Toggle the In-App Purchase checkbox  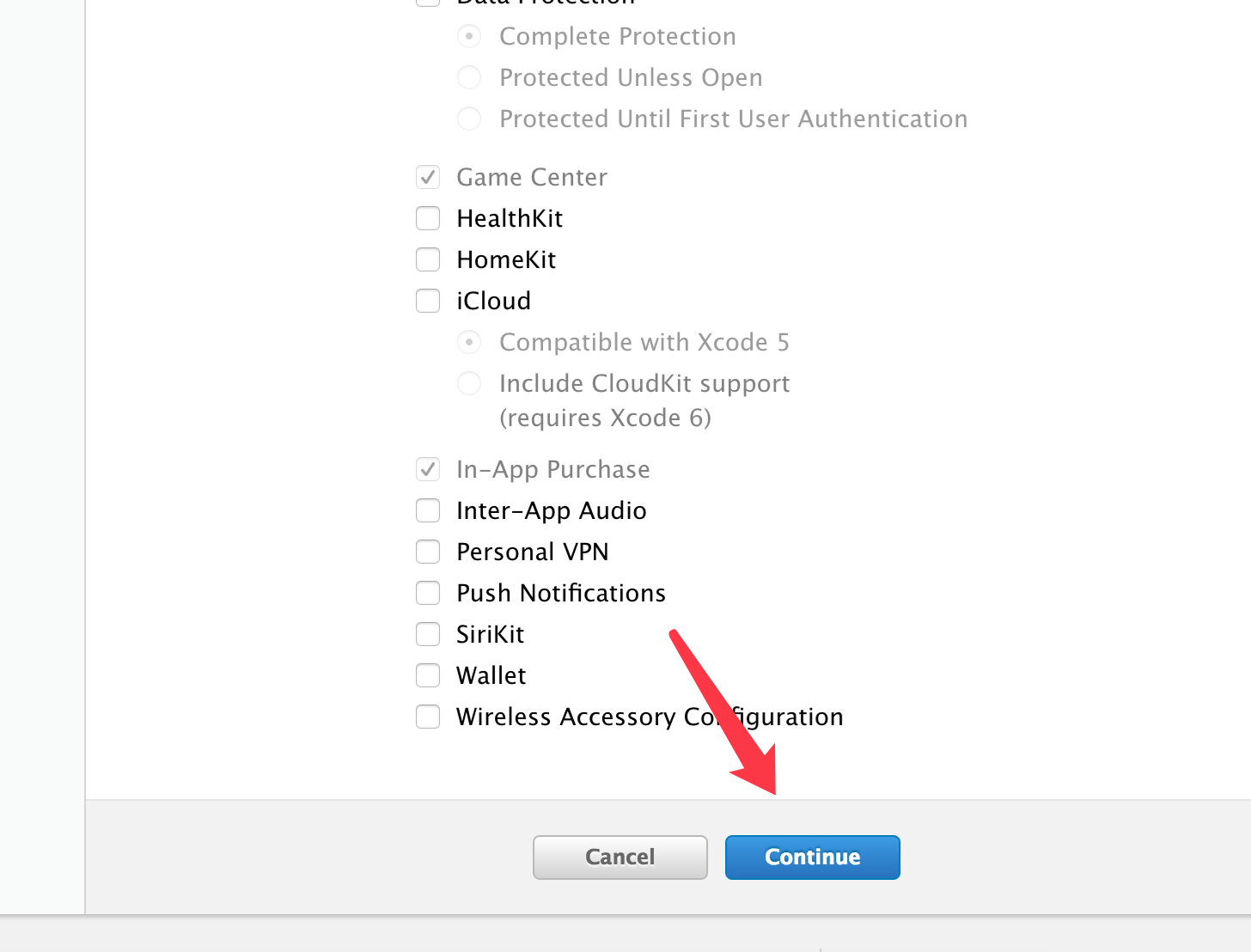point(428,469)
